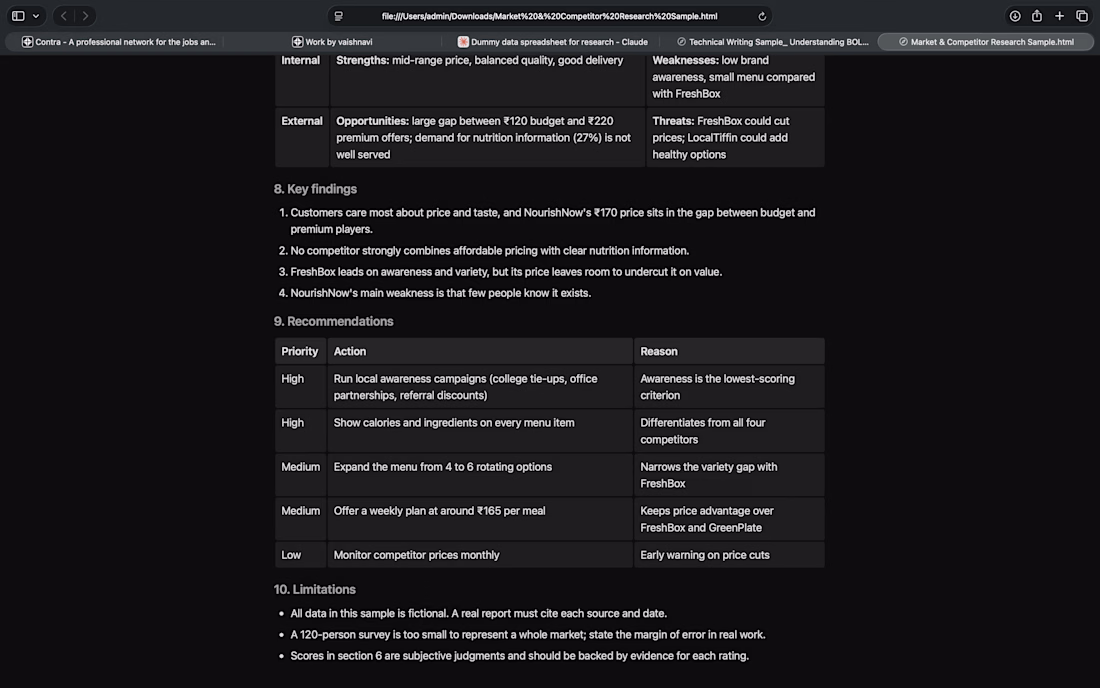Click the '10. Limitations' heading
This screenshot has height=688, width=1100.
314,590
